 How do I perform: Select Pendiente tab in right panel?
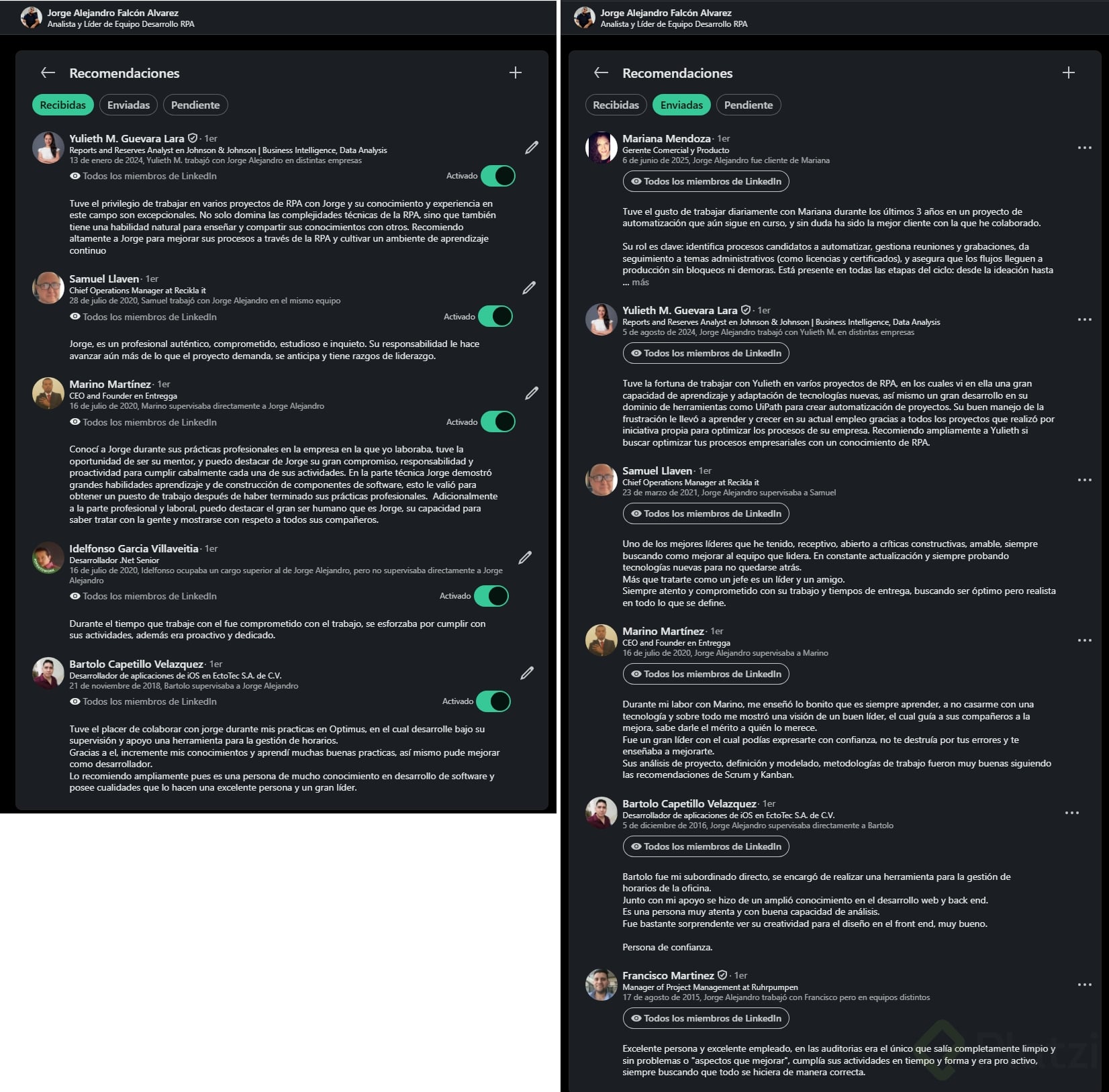point(749,105)
